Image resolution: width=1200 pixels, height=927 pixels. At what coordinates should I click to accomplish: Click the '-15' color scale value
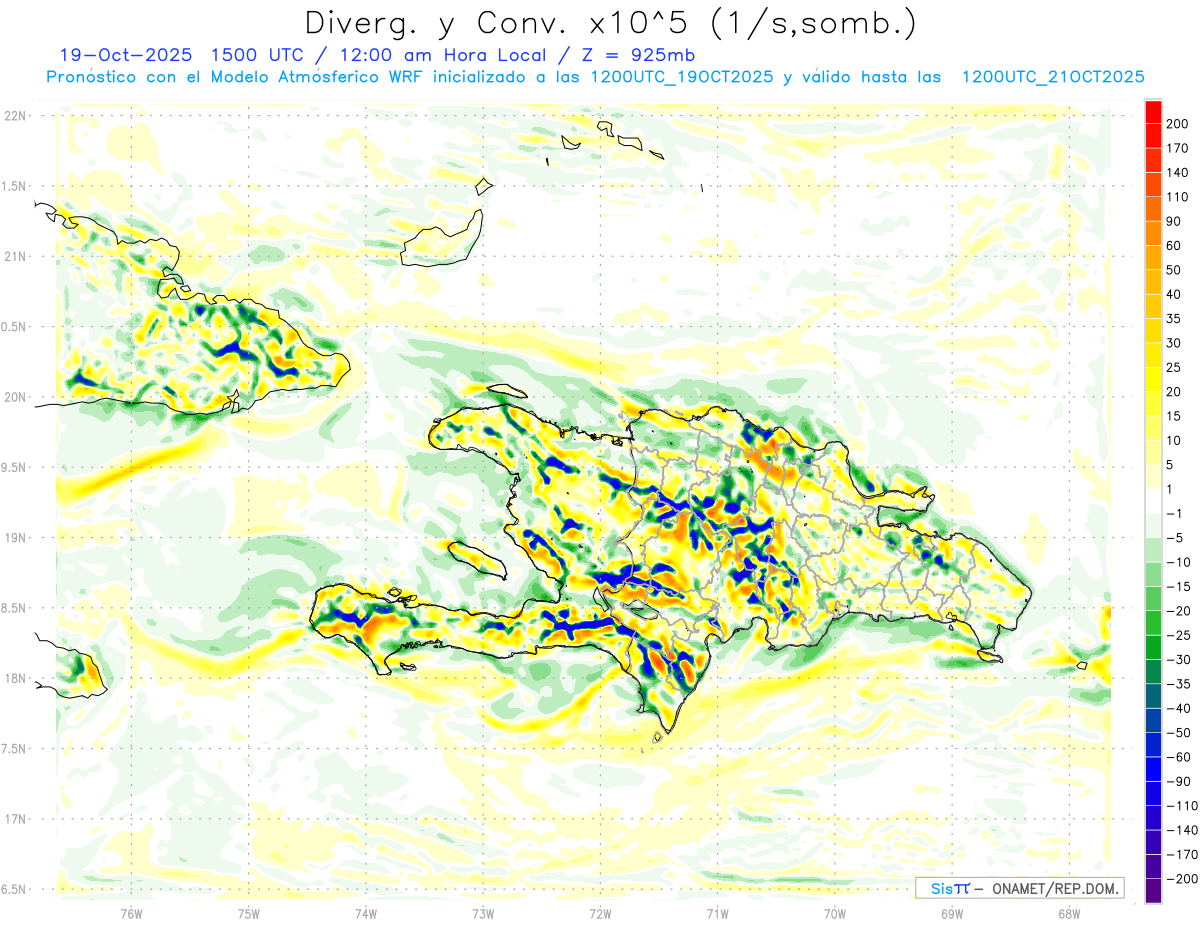point(1179,586)
